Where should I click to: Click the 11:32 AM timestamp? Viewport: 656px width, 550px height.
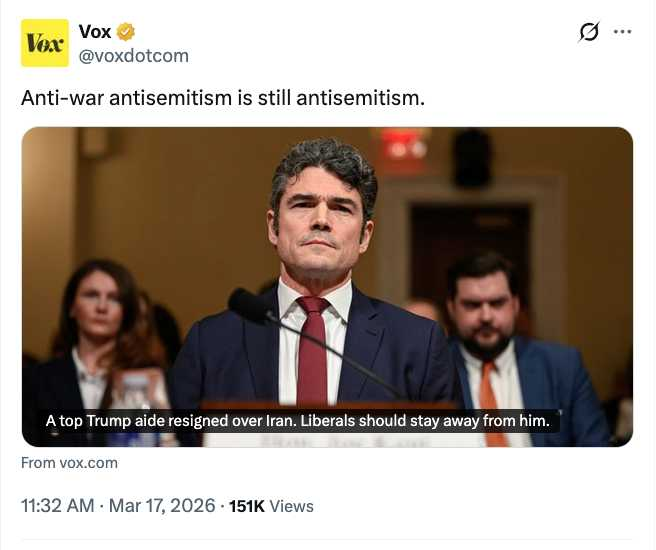(58, 506)
